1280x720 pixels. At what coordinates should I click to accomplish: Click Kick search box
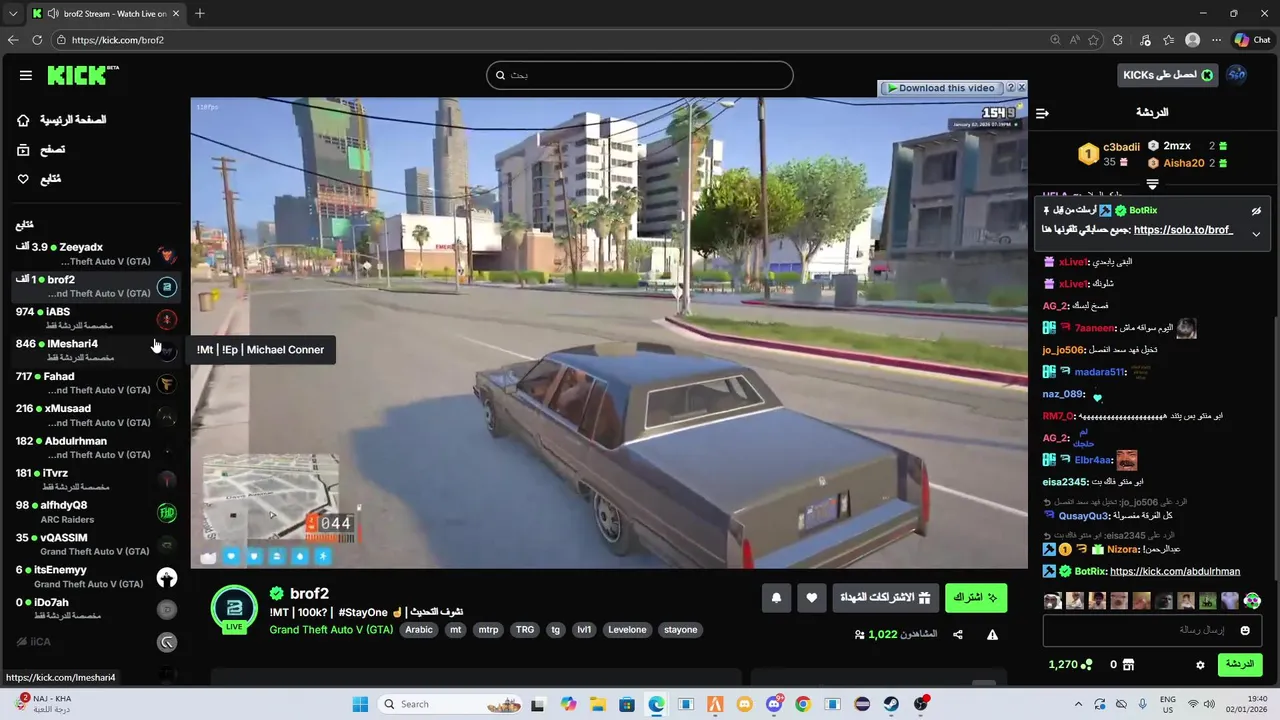[640, 75]
